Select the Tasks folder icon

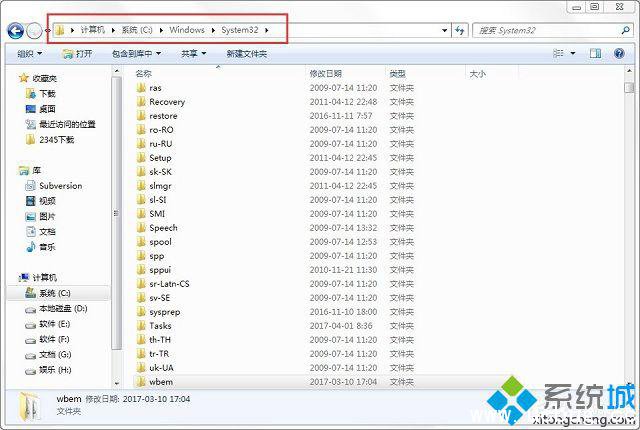[x=141, y=326]
